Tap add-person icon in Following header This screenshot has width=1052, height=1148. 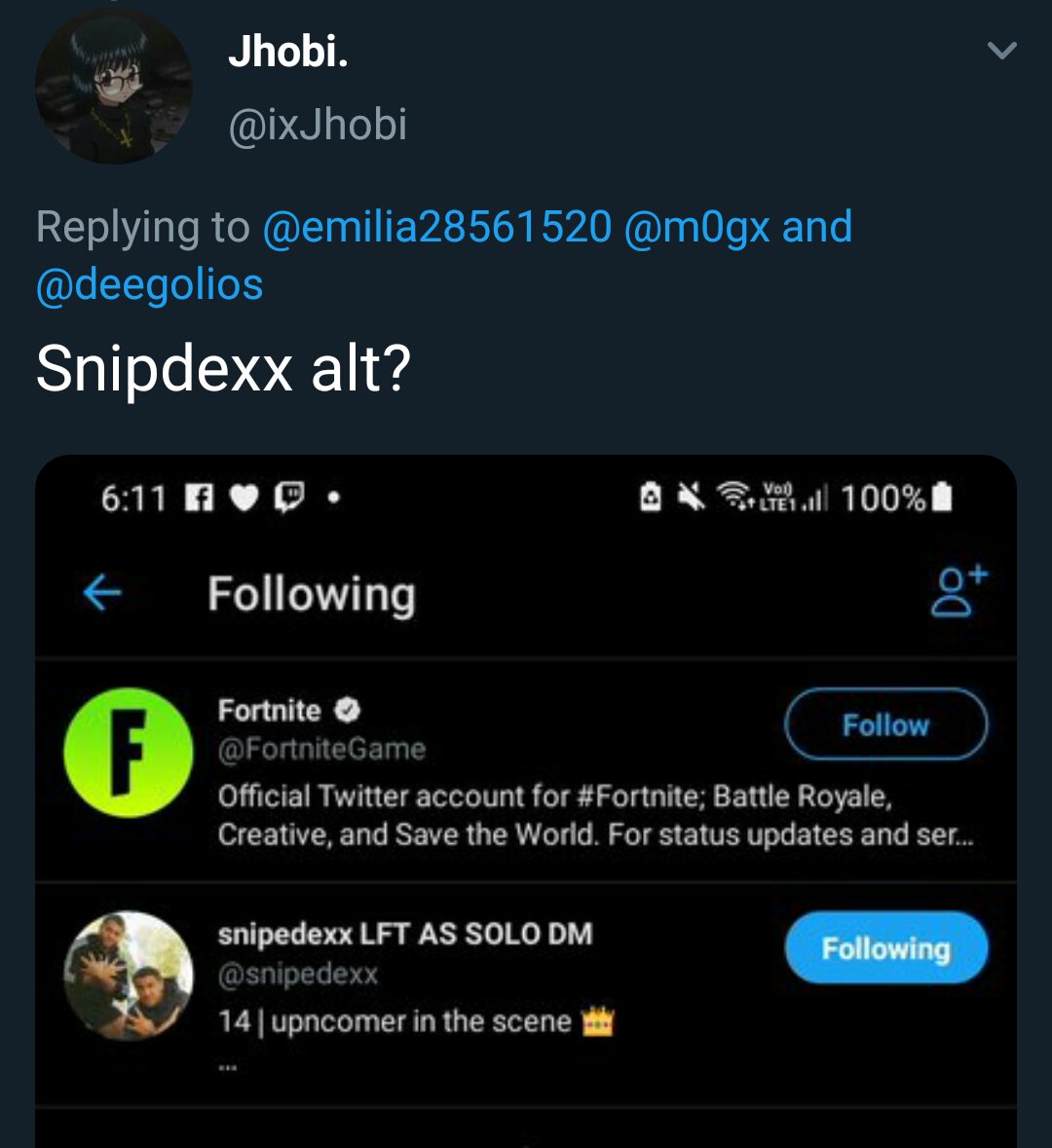pos(958,592)
